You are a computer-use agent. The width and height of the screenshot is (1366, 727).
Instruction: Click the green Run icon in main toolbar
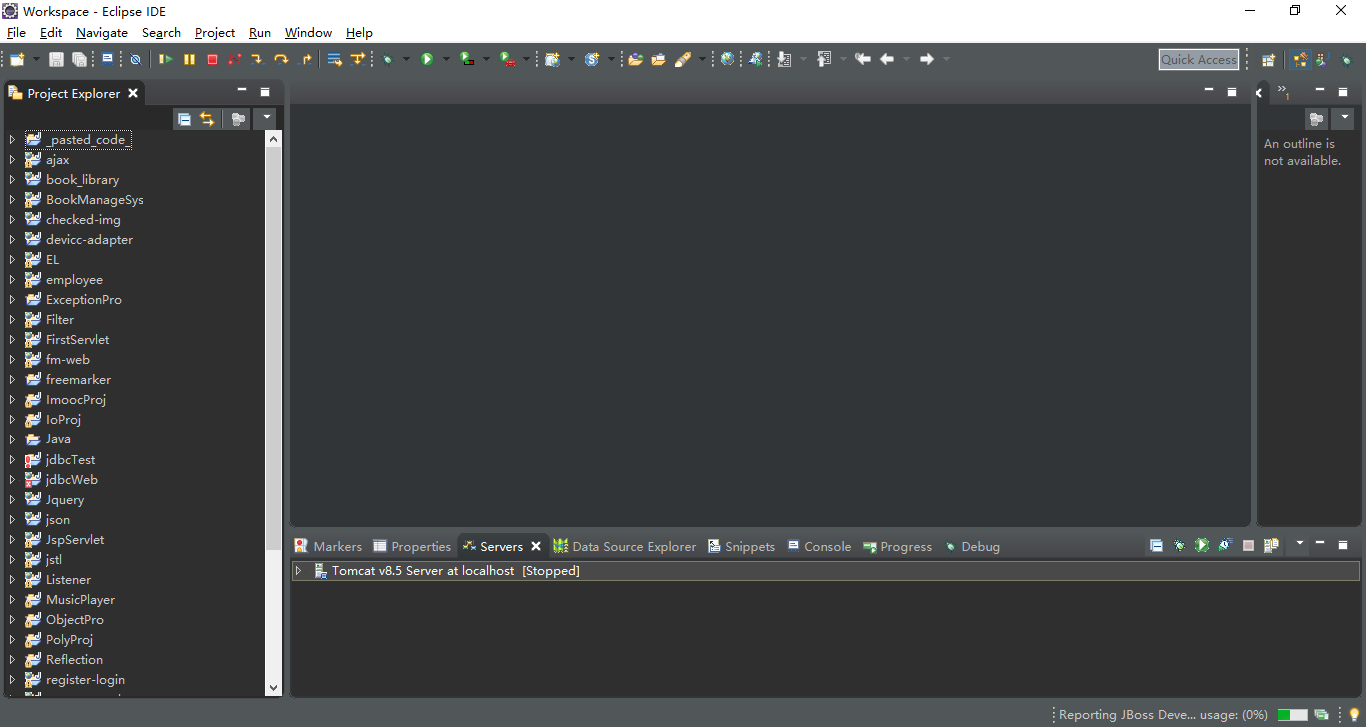[x=427, y=60]
